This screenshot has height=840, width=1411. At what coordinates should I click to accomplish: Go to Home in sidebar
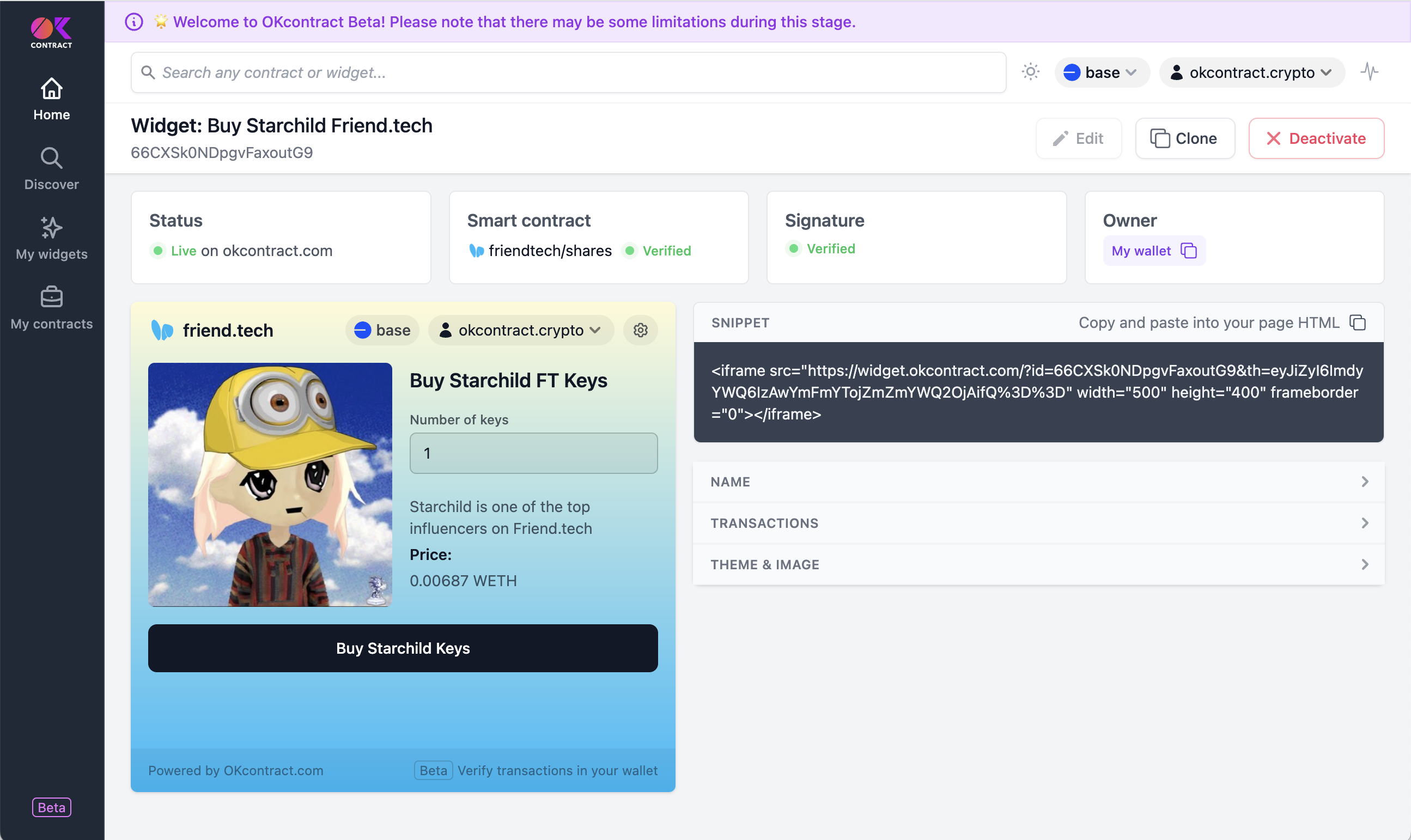[x=52, y=99]
